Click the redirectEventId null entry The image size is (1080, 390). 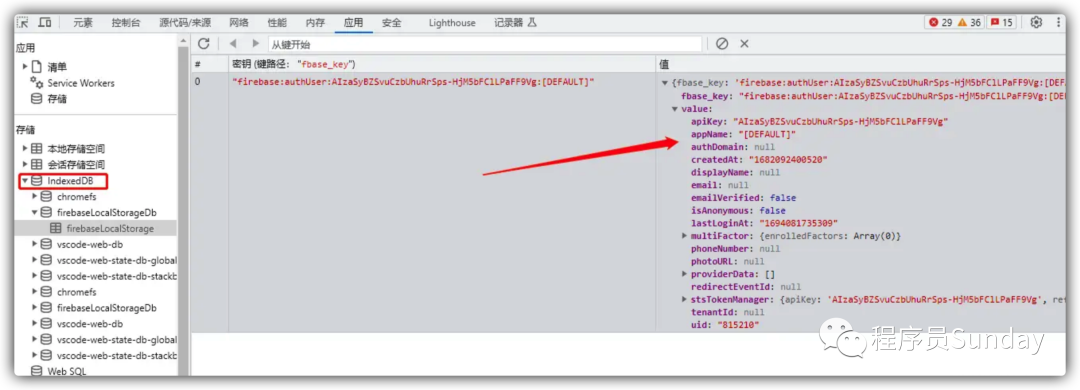(746, 287)
